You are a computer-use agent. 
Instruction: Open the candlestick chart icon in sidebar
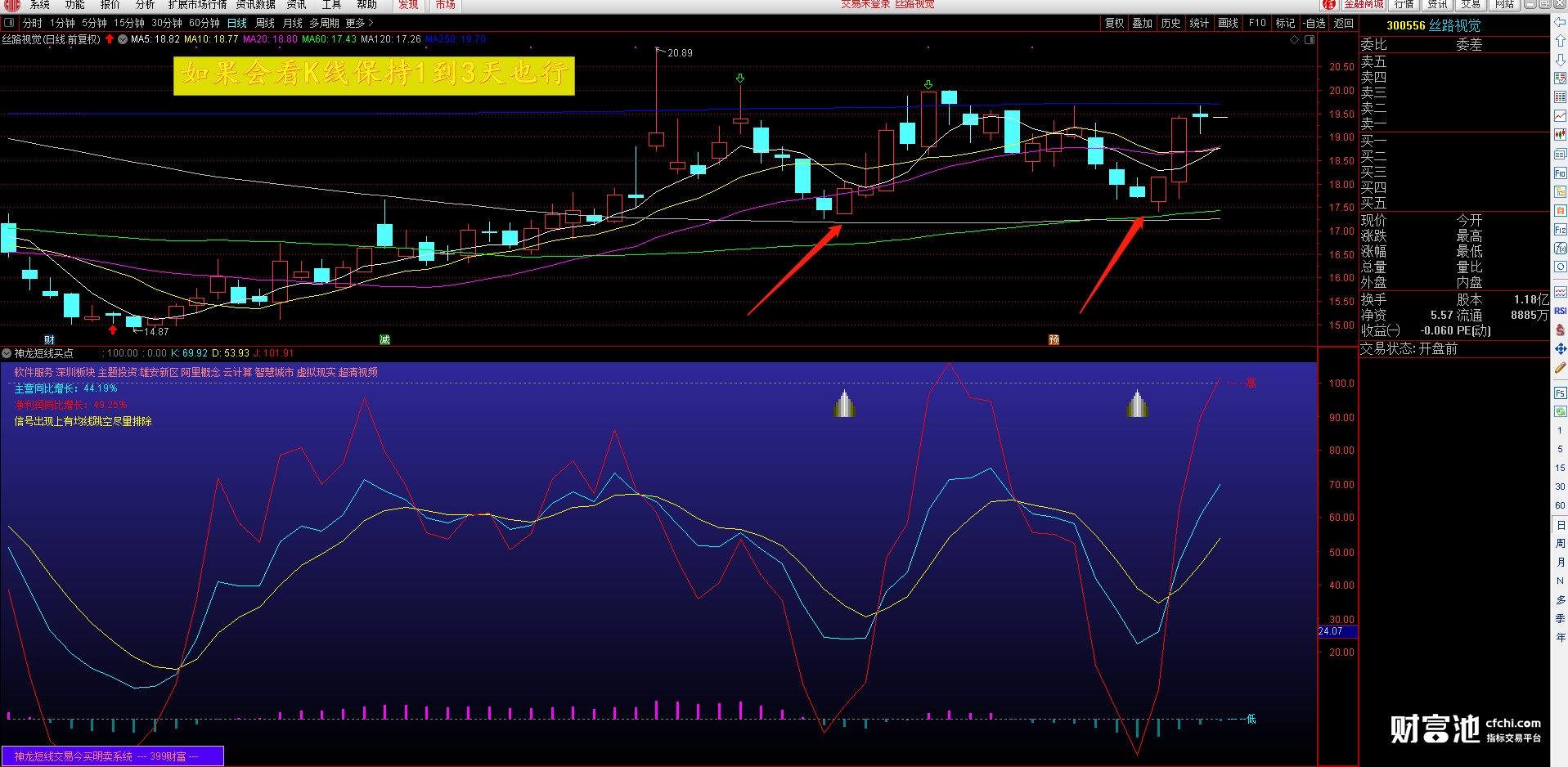pos(1560,134)
